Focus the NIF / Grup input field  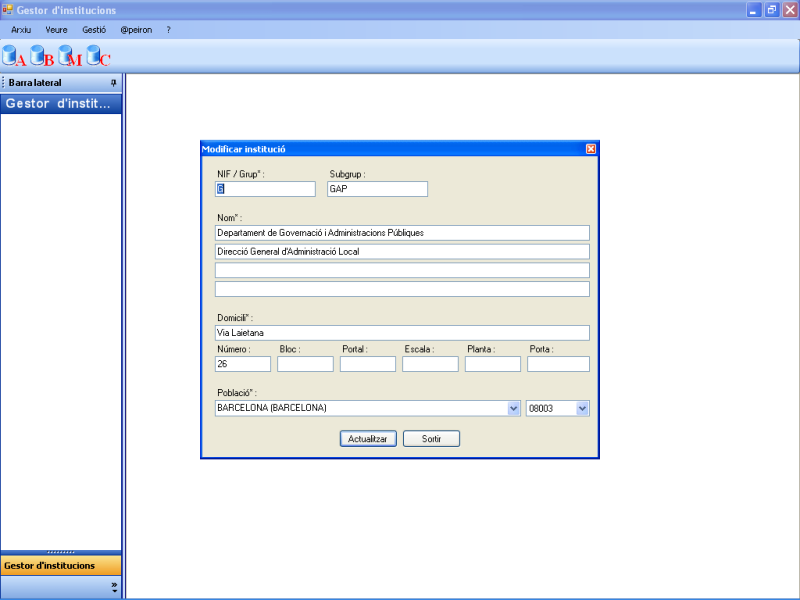[x=265, y=189]
